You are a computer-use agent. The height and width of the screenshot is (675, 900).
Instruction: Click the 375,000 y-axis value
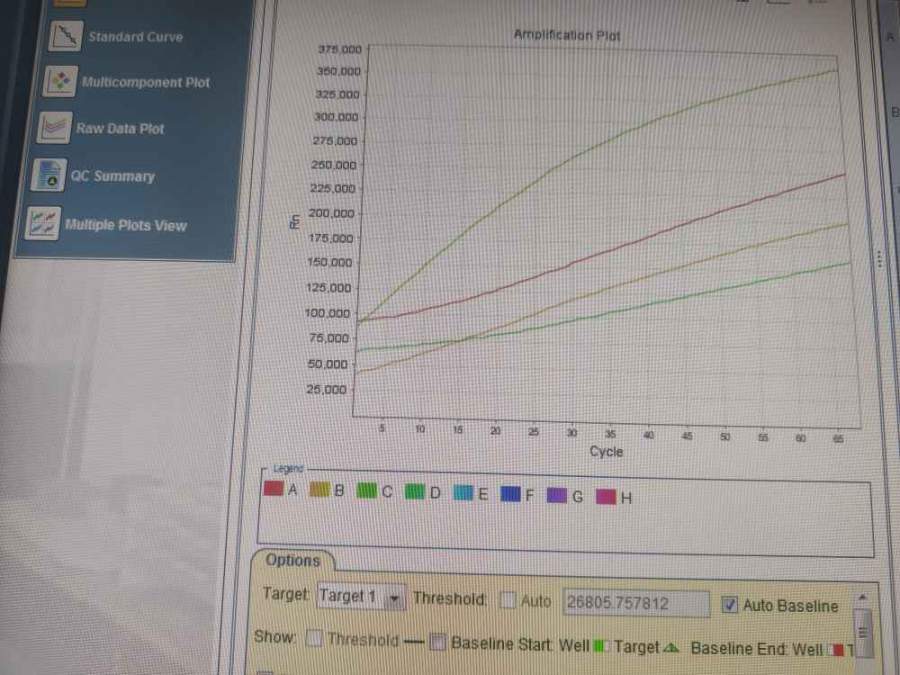point(340,49)
